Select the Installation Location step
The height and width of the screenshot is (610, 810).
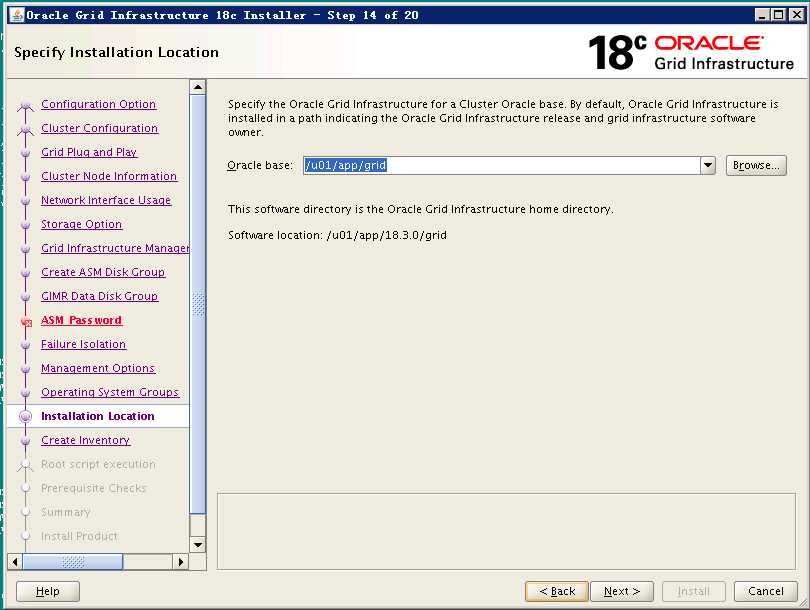[x=98, y=416]
